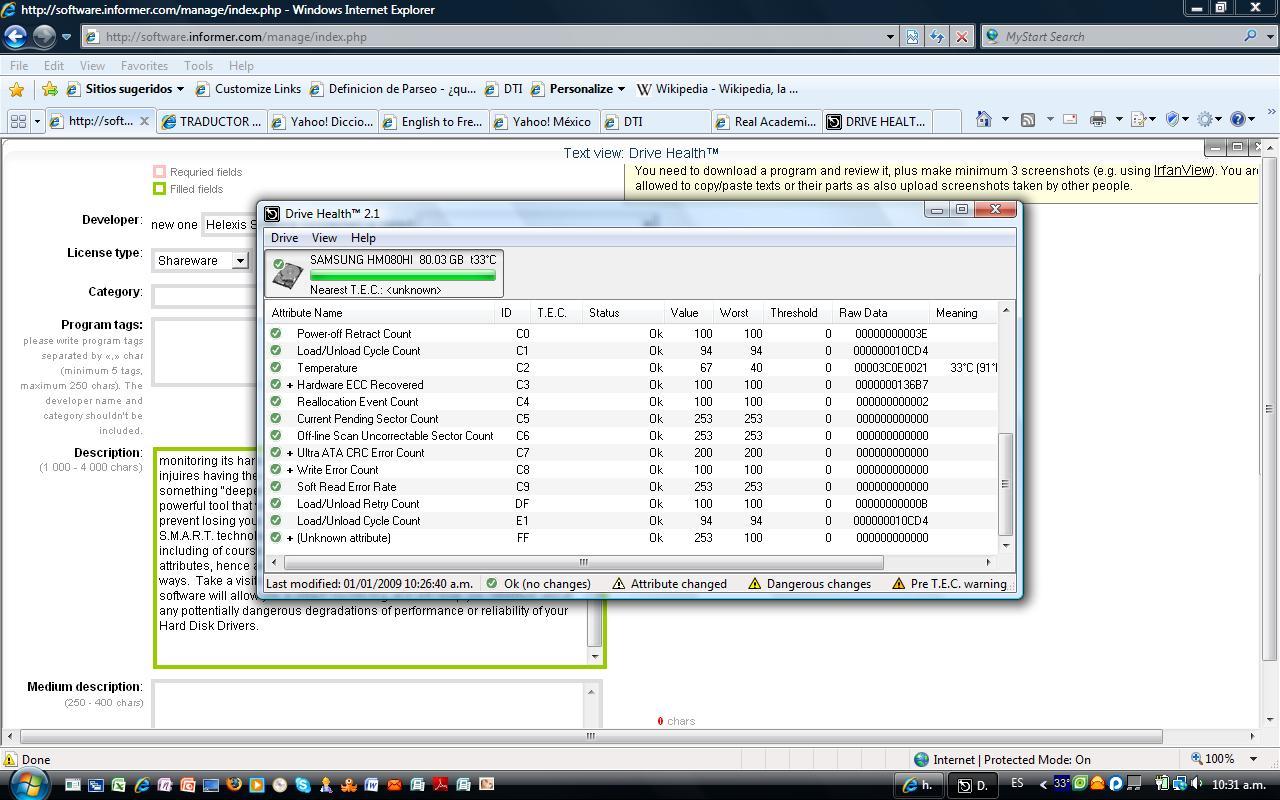
Task: Expand the Write Error Count attribute
Action: tap(290, 470)
